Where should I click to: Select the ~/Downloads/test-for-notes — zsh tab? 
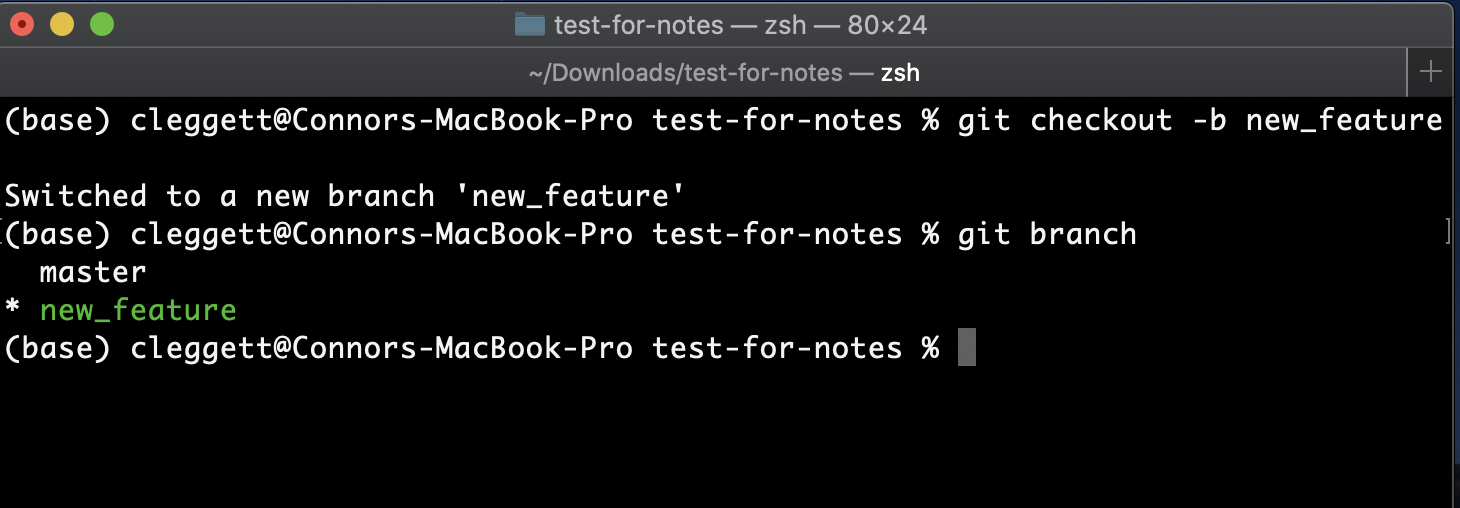click(x=724, y=72)
